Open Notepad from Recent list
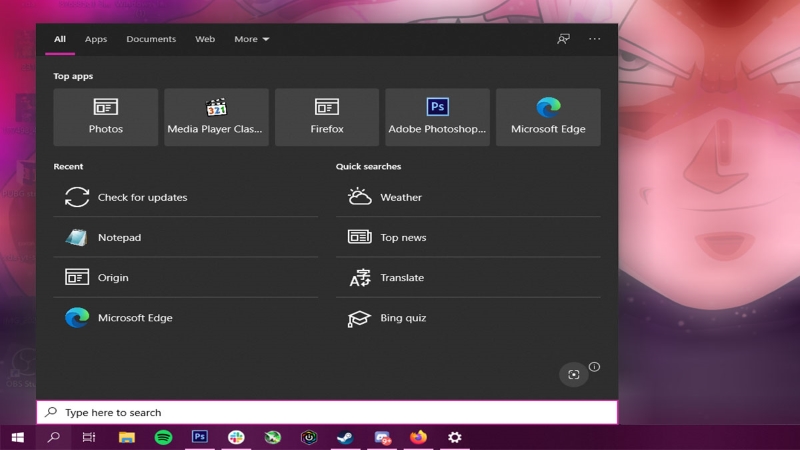 (186, 237)
